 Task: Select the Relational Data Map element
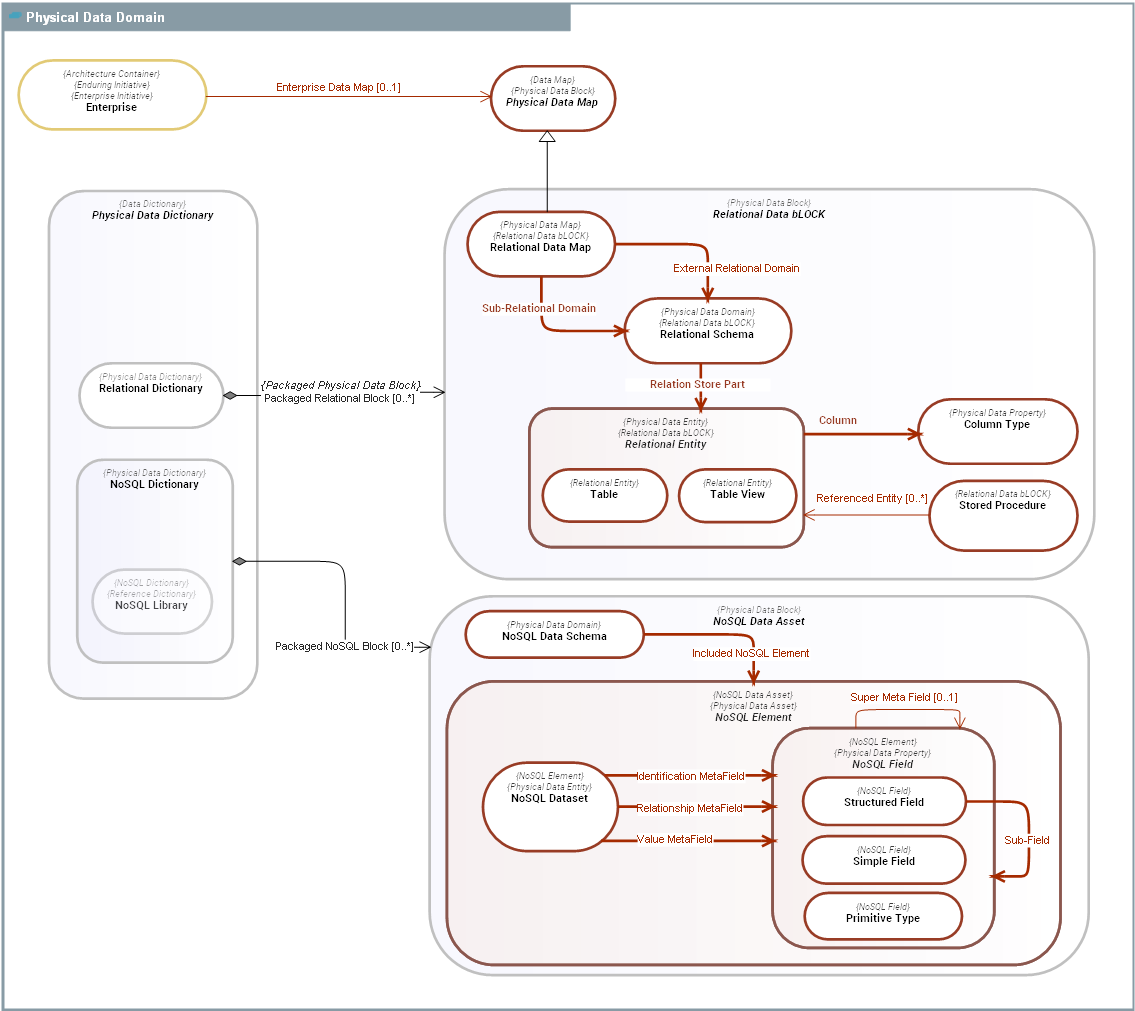click(540, 245)
